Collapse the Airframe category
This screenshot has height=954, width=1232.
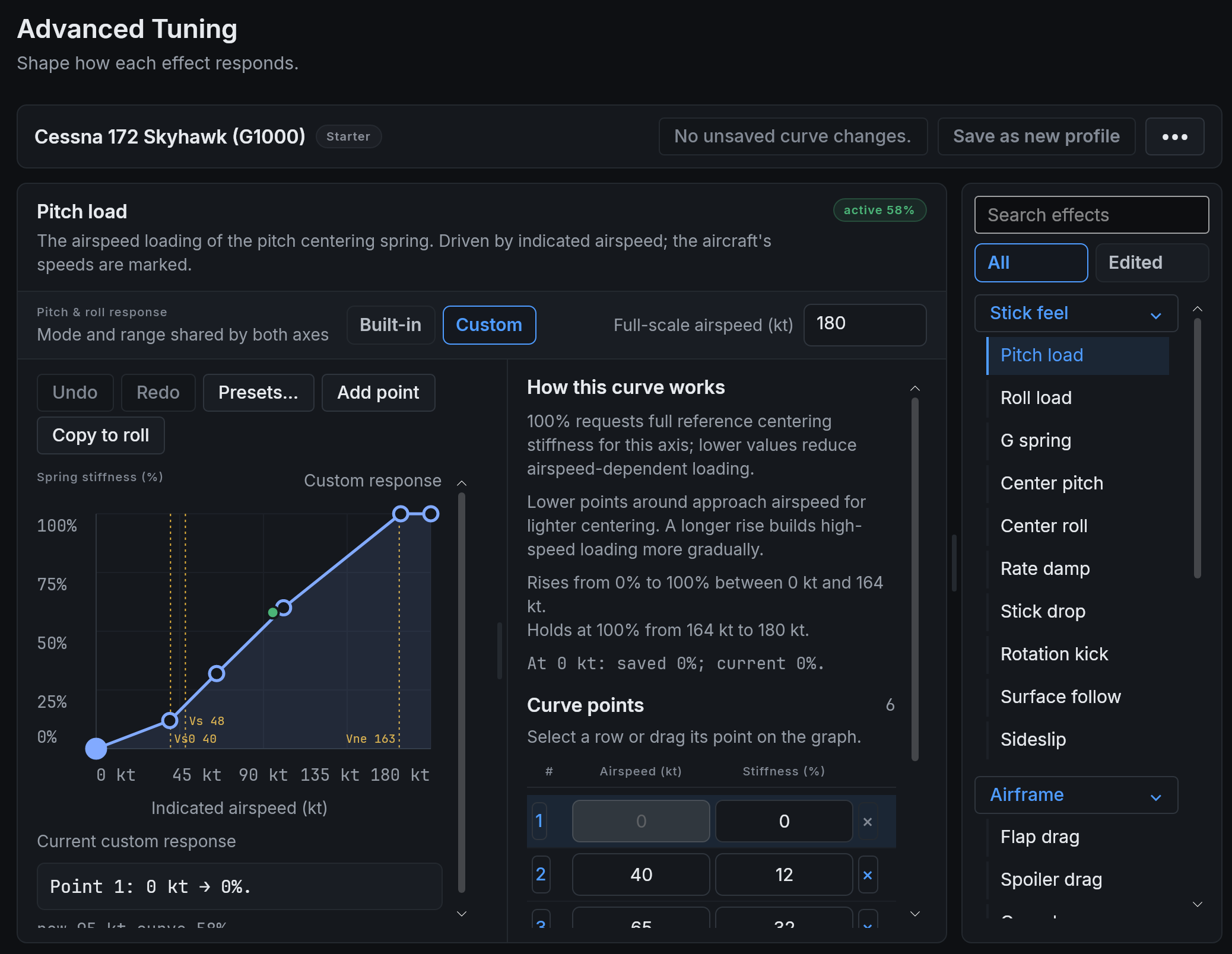[x=1076, y=795]
